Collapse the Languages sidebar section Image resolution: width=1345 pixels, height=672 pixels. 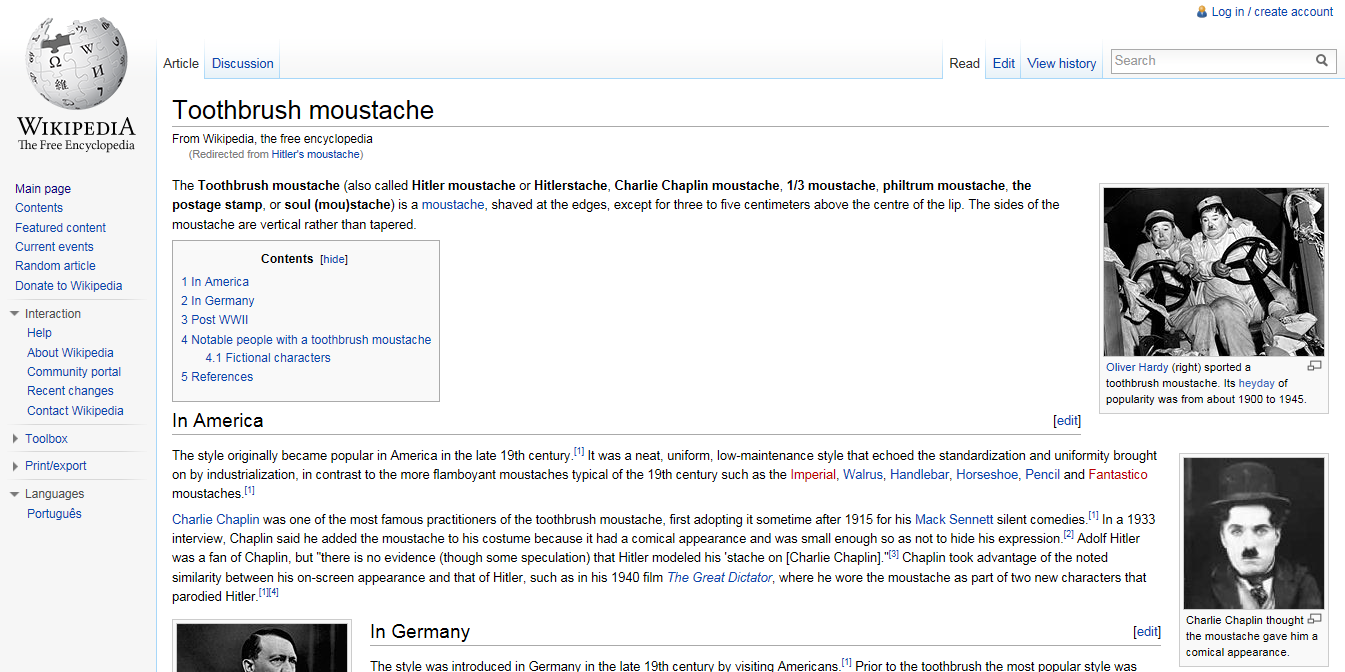15,494
